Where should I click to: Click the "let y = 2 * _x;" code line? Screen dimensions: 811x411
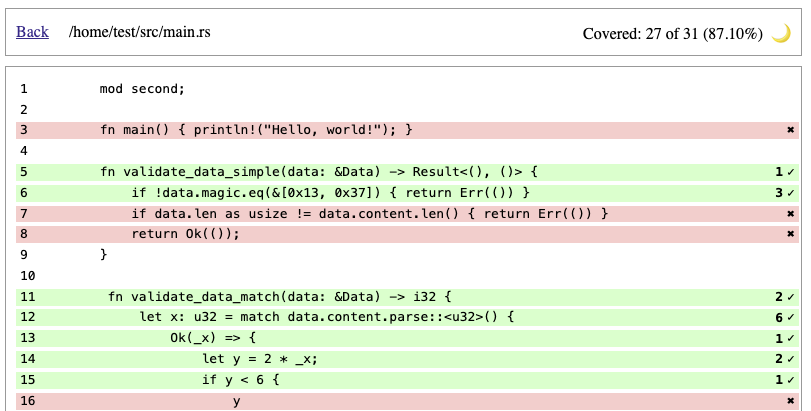tap(260, 359)
